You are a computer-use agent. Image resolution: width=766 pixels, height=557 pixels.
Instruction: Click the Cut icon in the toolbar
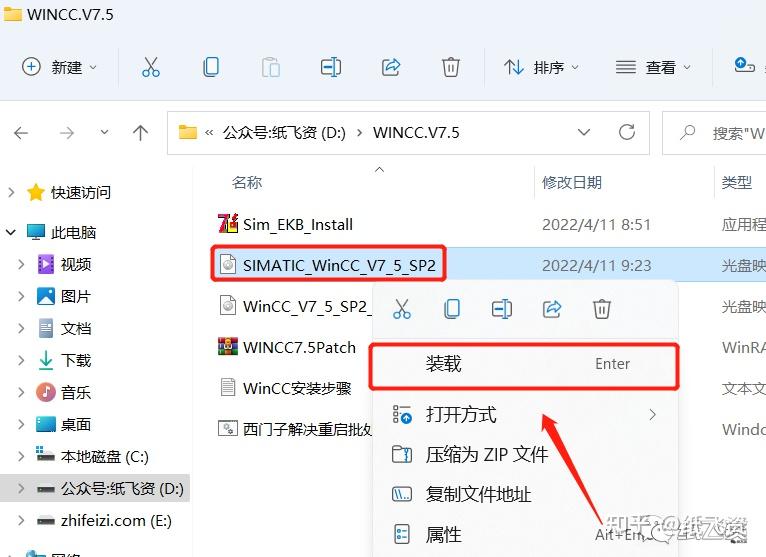(150, 67)
